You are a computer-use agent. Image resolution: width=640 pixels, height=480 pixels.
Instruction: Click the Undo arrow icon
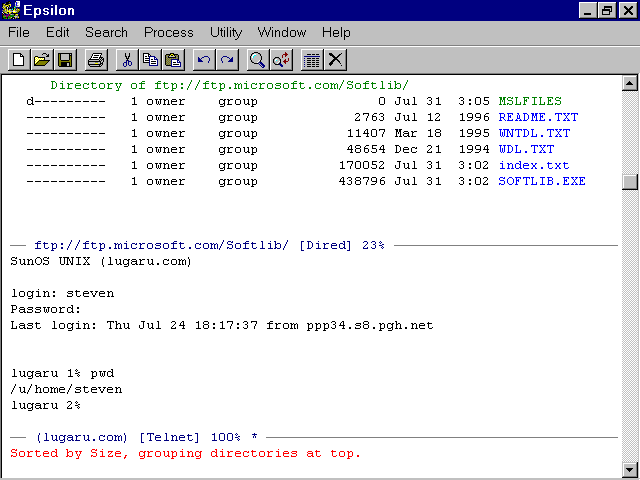pyautogui.click(x=204, y=60)
